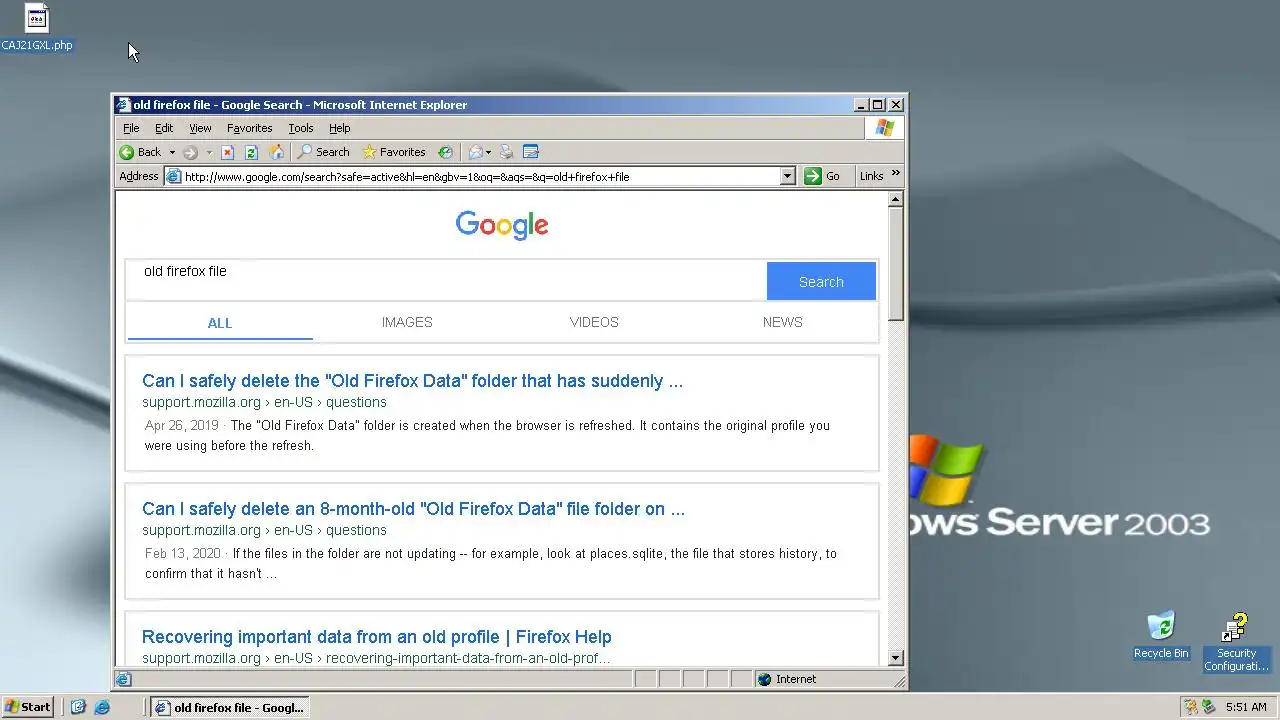Click the Google search text box
The height and width of the screenshot is (720, 1280).
(x=445, y=280)
